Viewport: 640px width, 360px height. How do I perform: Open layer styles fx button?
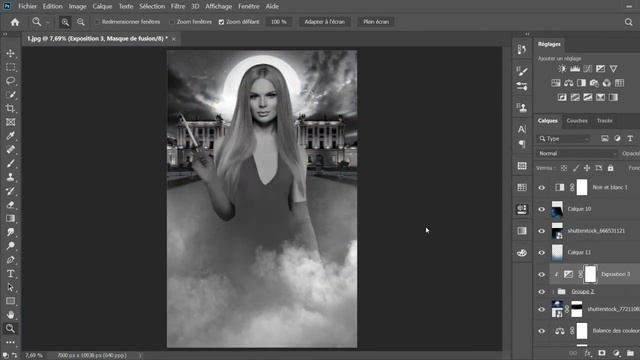click(x=587, y=353)
